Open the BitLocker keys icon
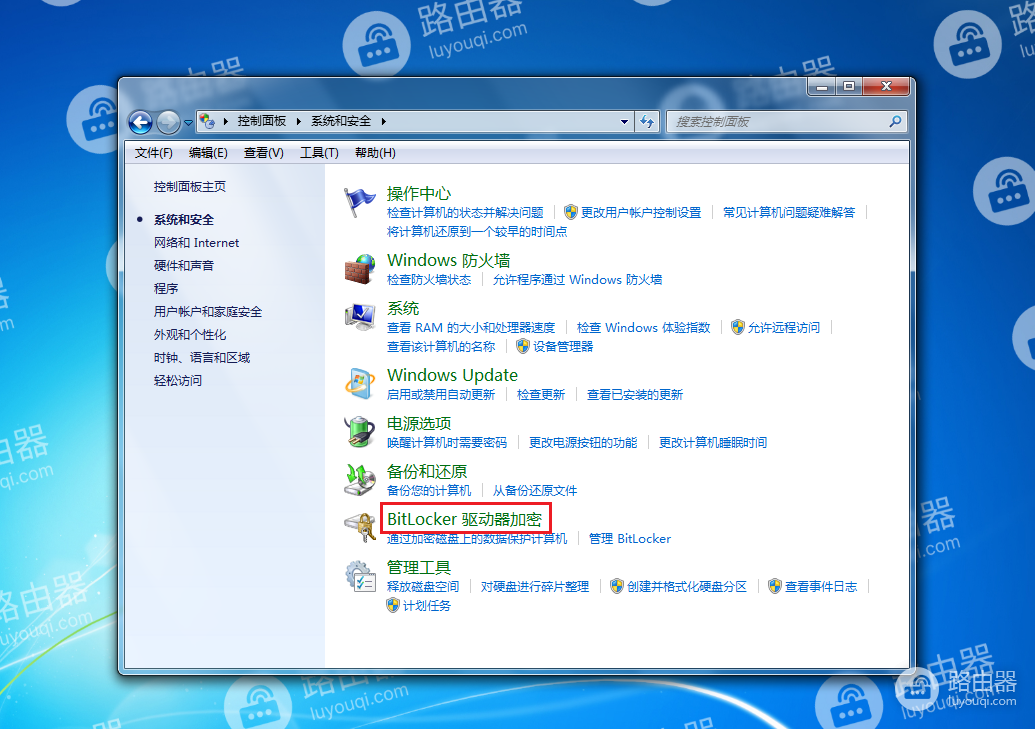This screenshot has height=729, width=1035. [x=360, y=527]
